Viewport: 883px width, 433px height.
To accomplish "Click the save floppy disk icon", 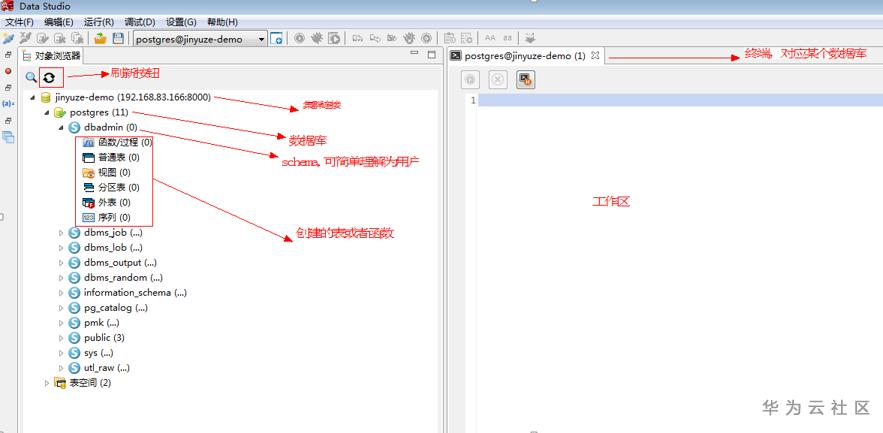I will (118, 38).
